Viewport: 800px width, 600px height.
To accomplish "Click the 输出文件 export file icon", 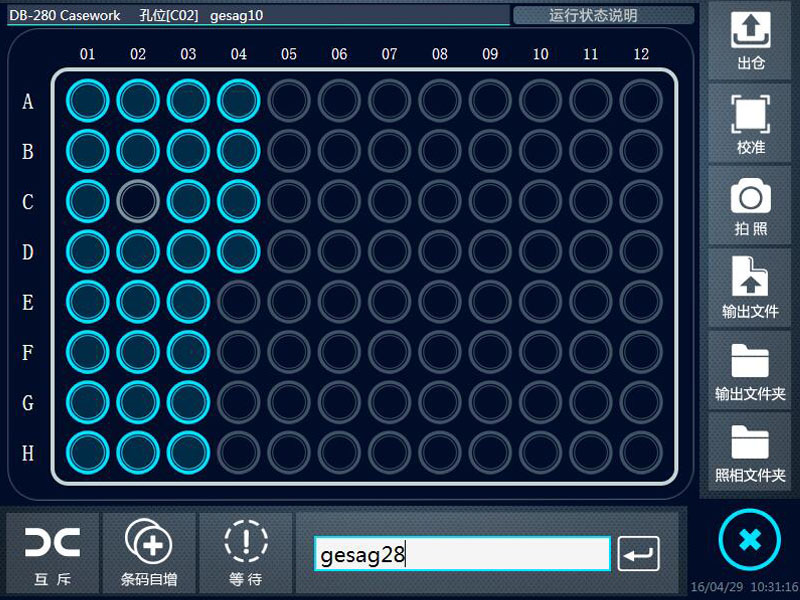I will (x=749, y=288).
